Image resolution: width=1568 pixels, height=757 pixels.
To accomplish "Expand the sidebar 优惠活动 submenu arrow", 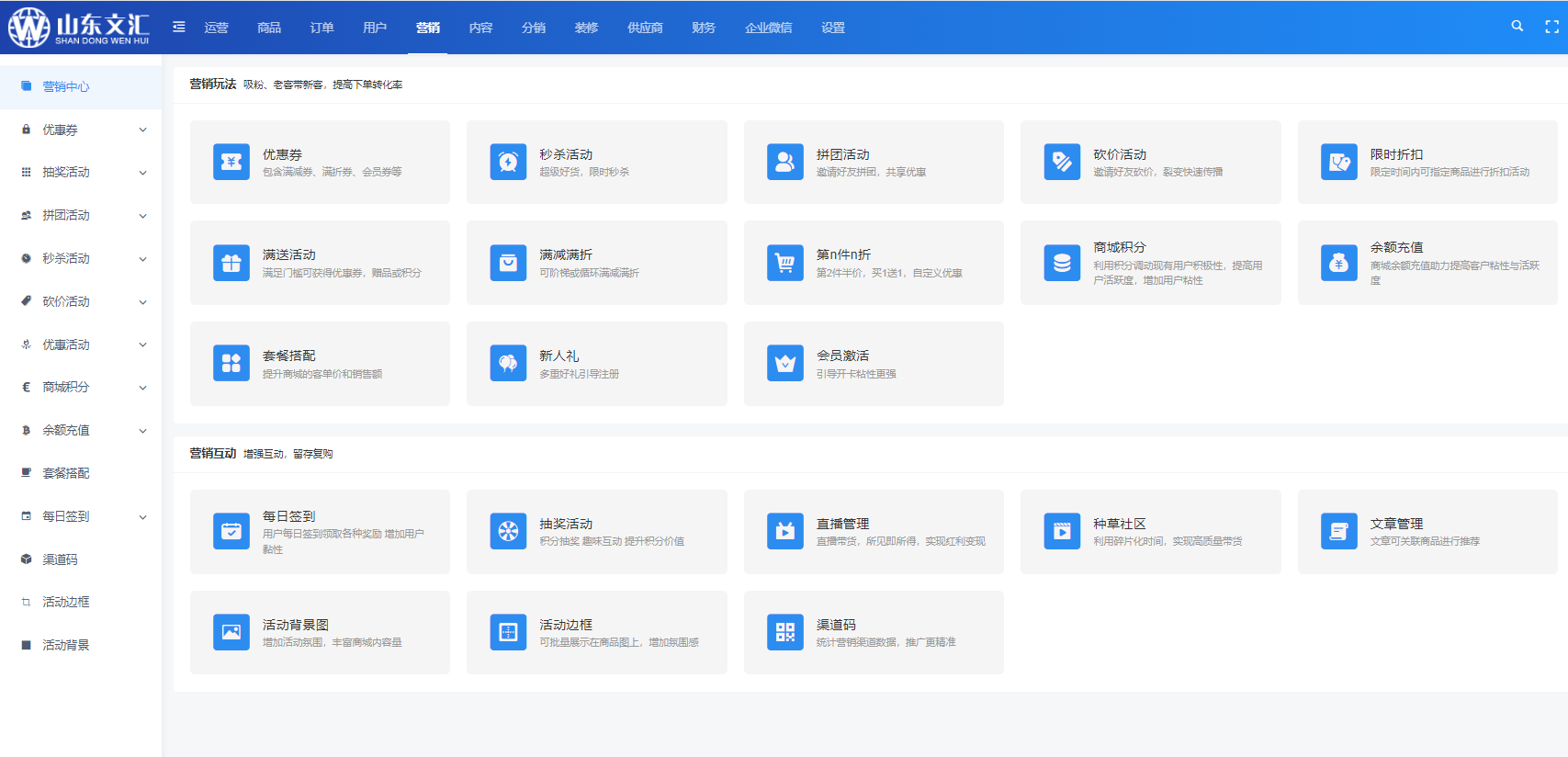I will pos(142,345).
